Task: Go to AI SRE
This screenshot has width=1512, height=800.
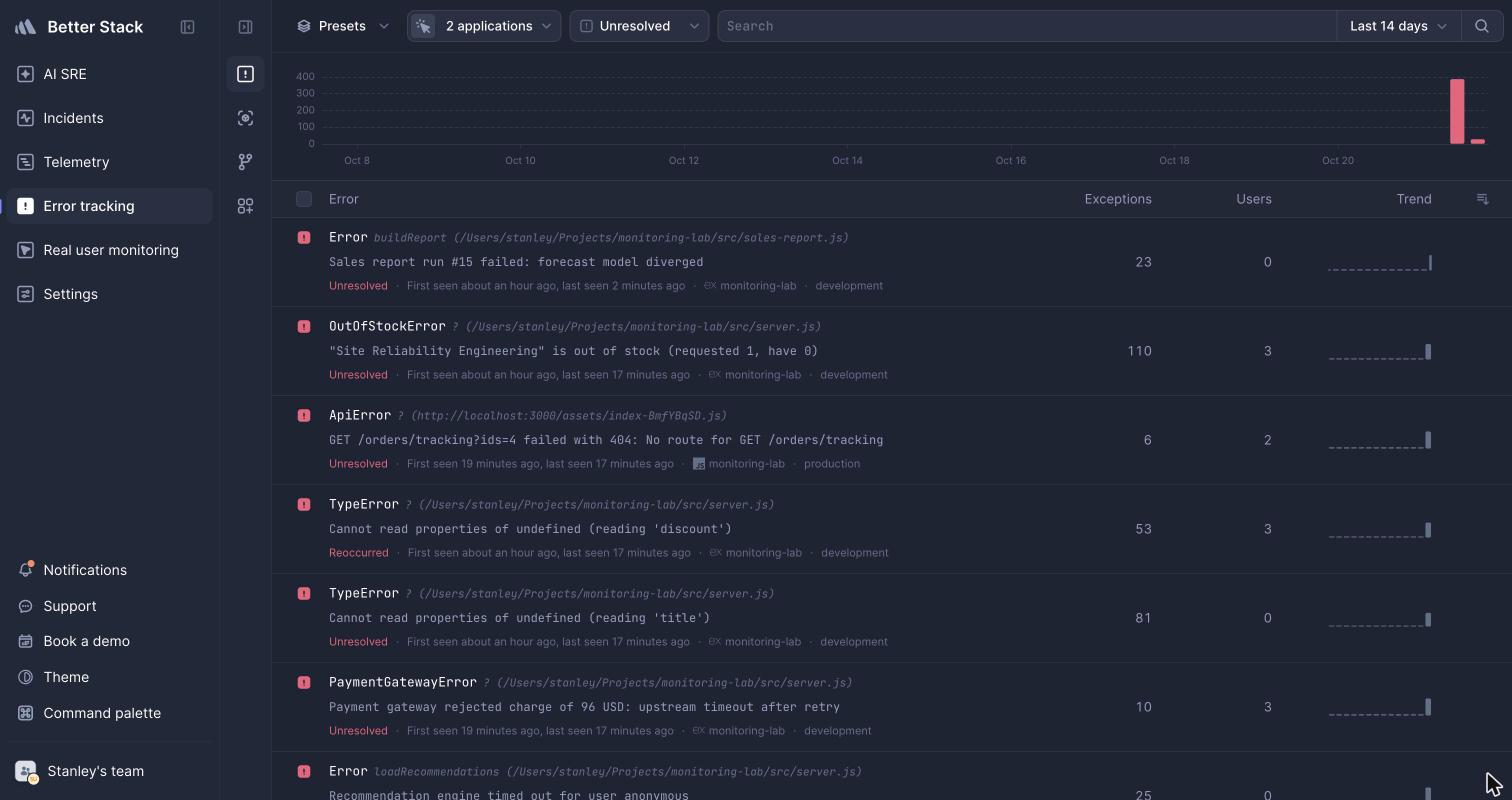Action: click(x=110, y=74)
